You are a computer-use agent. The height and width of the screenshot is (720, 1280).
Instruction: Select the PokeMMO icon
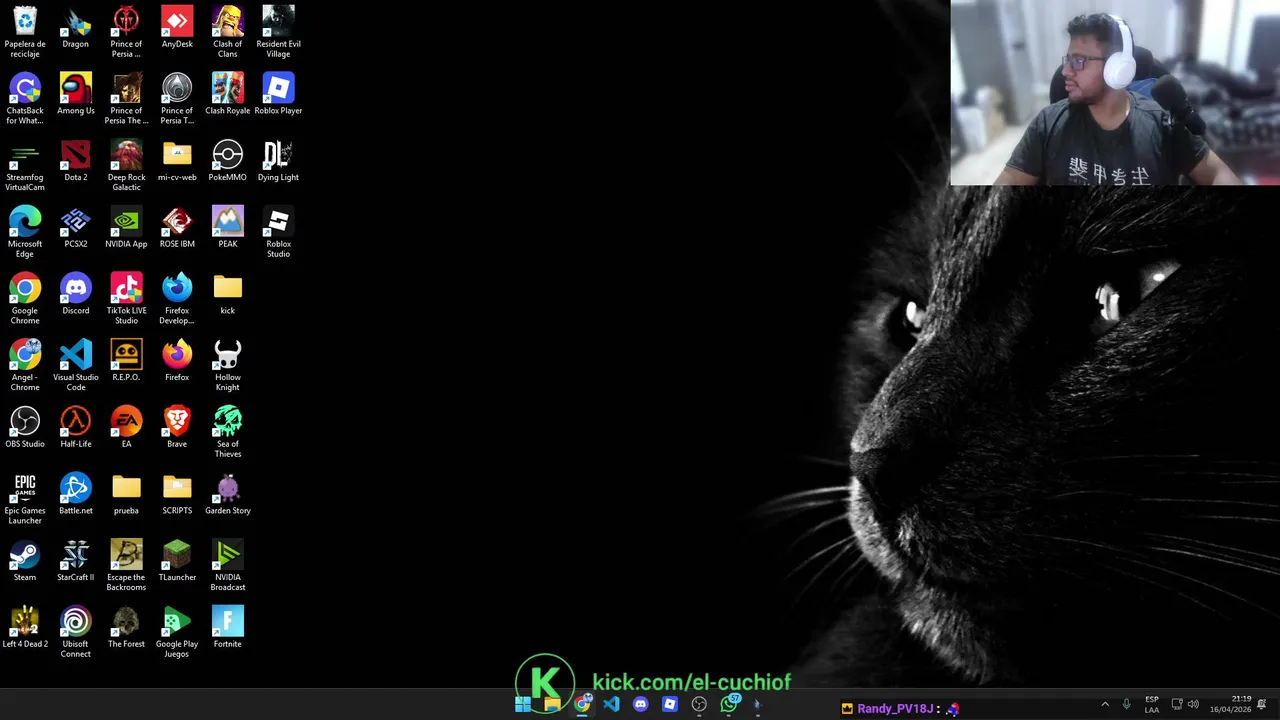(x=228, y=160)
